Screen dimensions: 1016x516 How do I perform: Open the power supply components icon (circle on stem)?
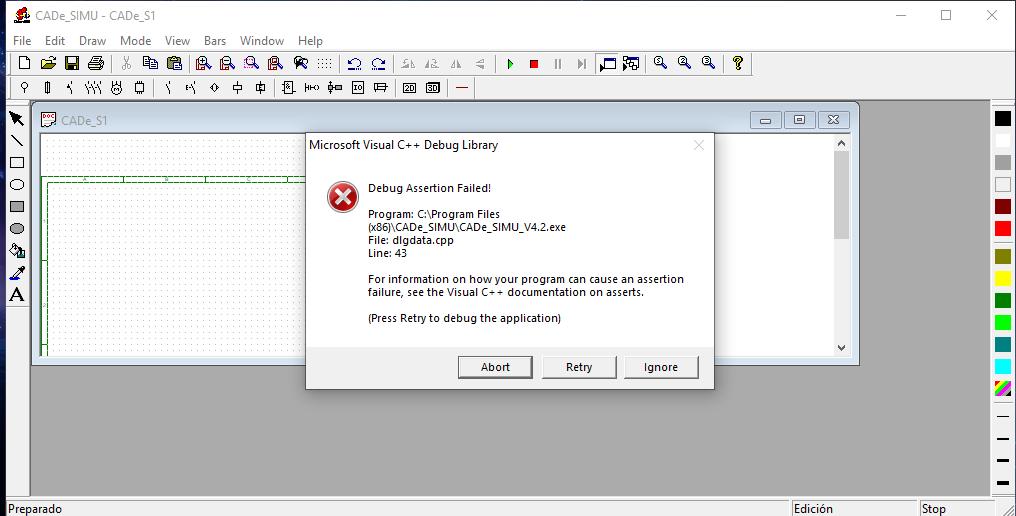coord(25,88)
